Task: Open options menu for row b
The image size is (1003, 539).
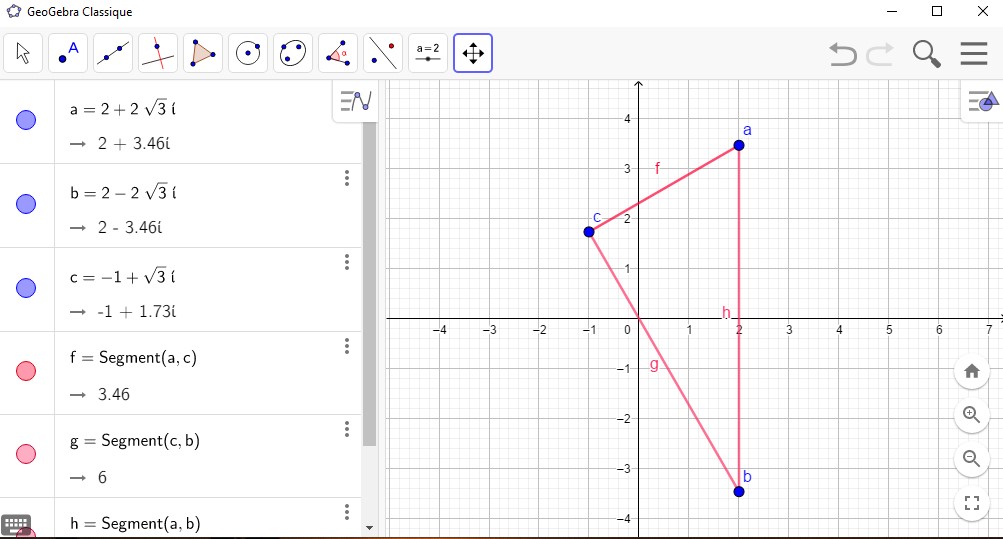Action: (347, 178)
